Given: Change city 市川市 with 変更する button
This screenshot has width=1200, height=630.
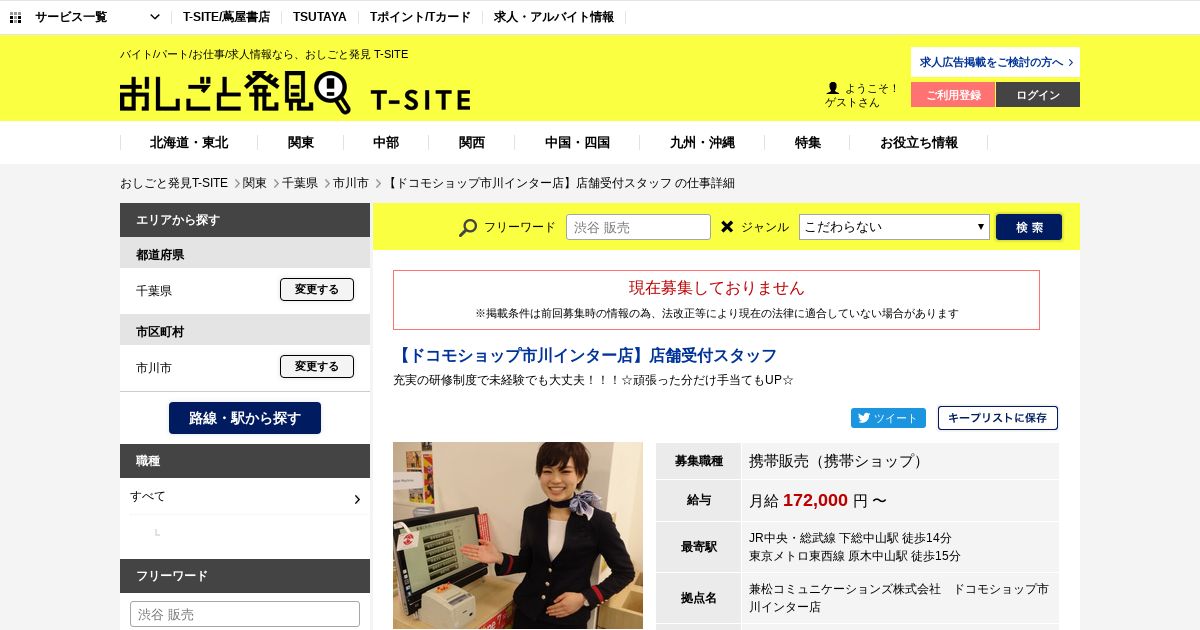Looking at the screenshot, I should (x=317, y=367).
